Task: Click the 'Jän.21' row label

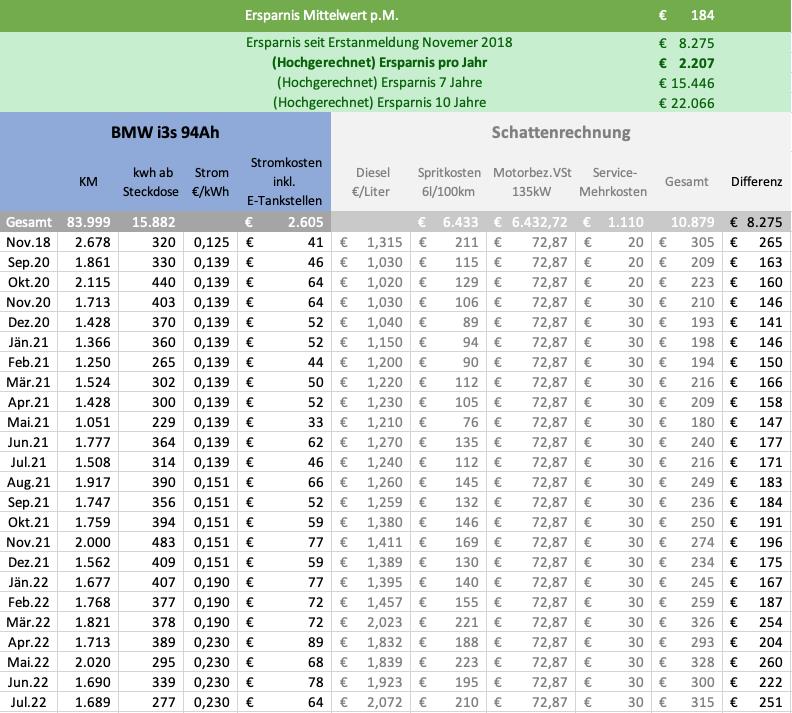Action: (29, 342)
